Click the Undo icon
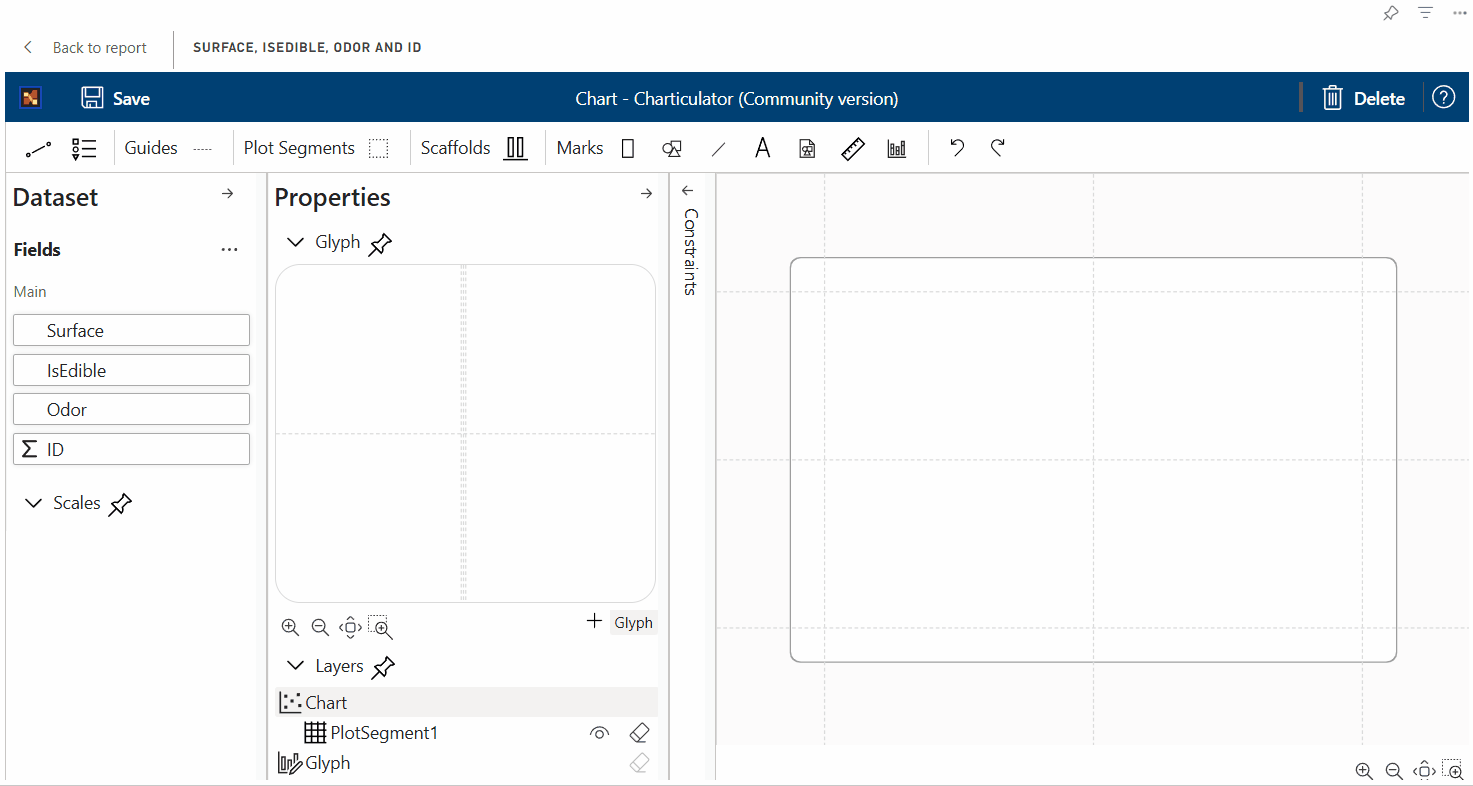Image resolution: width=1473 pixels, height=786 pixels. [956, 147]
